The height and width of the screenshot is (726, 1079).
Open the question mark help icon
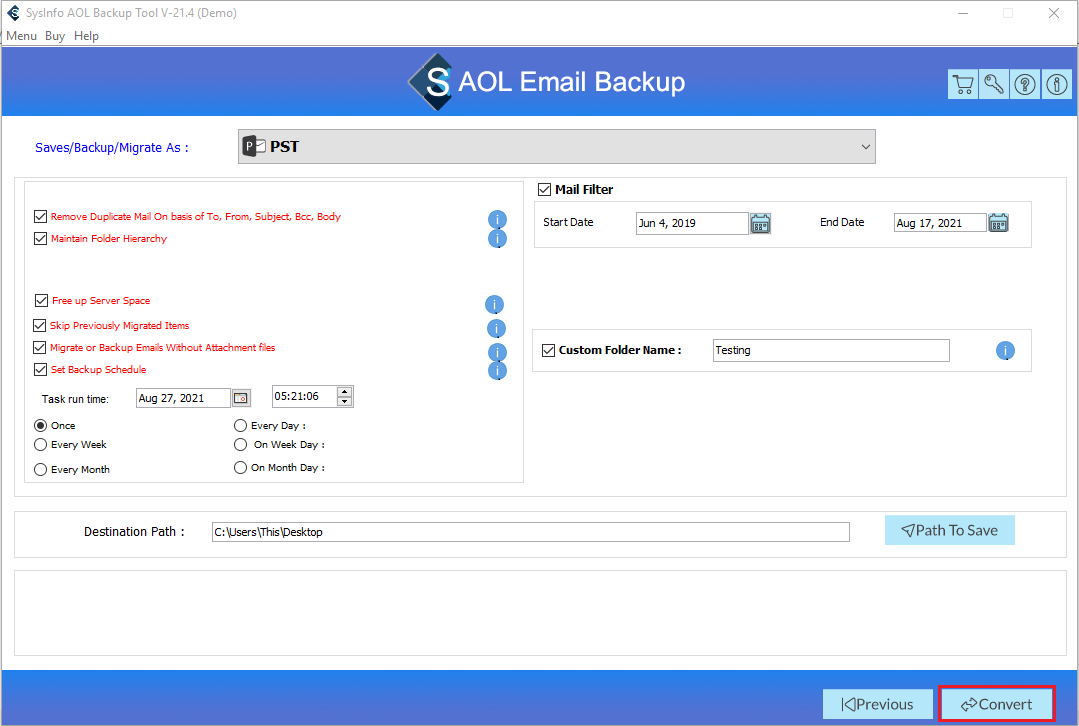click(x=1025, y=85)
